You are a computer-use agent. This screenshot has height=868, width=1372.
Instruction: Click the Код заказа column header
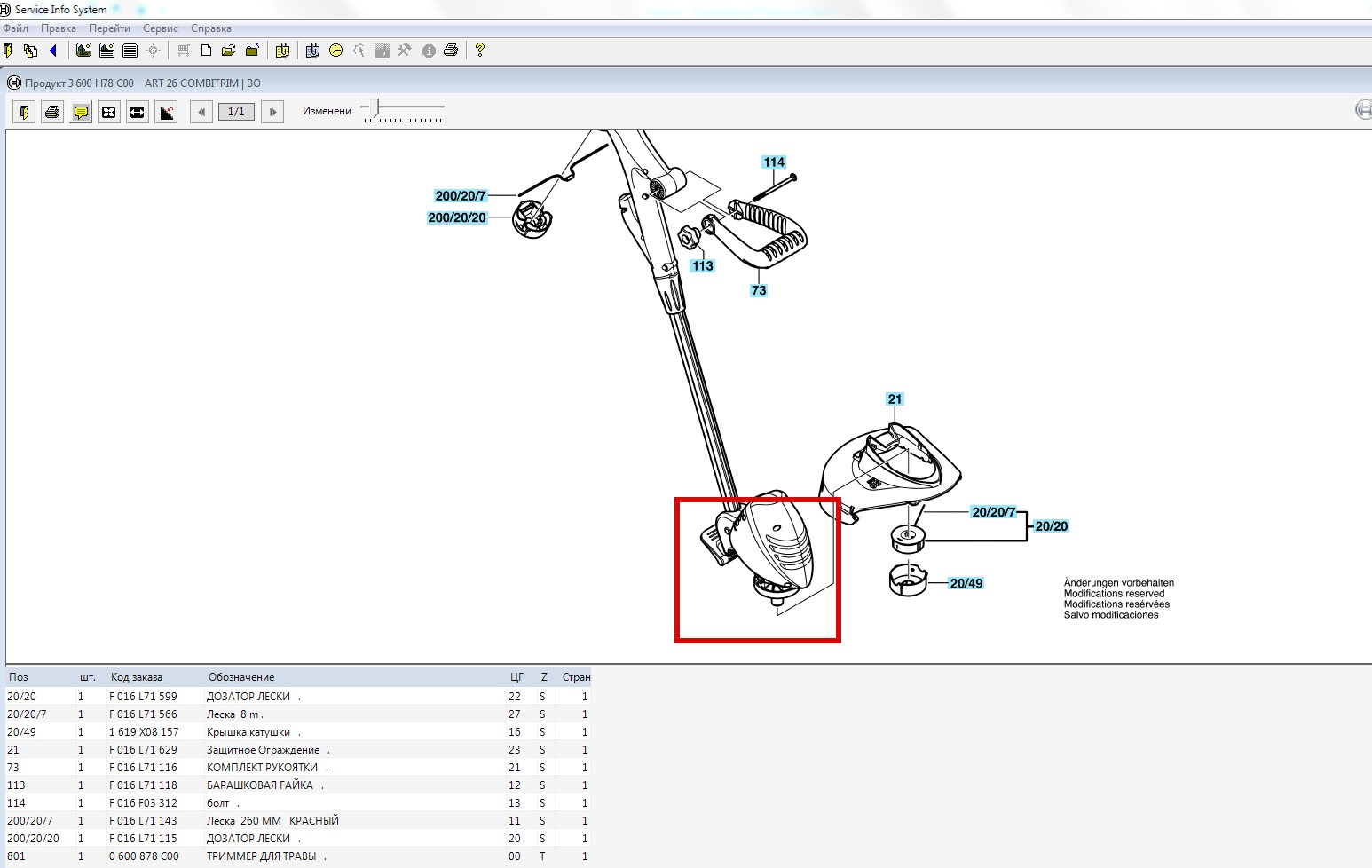[137, 677]
